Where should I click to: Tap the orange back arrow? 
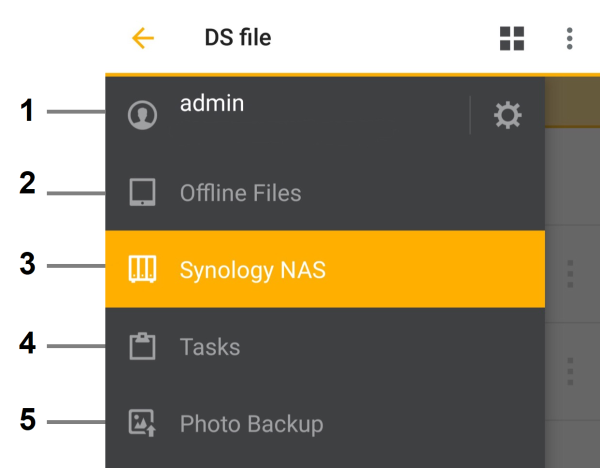click(143, 38)
